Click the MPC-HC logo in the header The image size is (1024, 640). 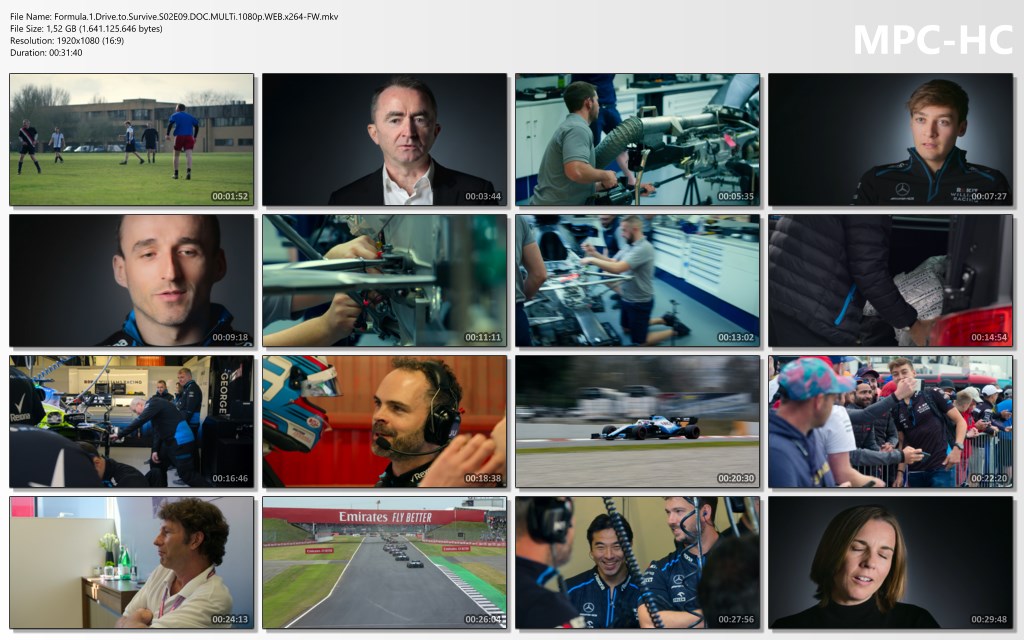(932, 39)
